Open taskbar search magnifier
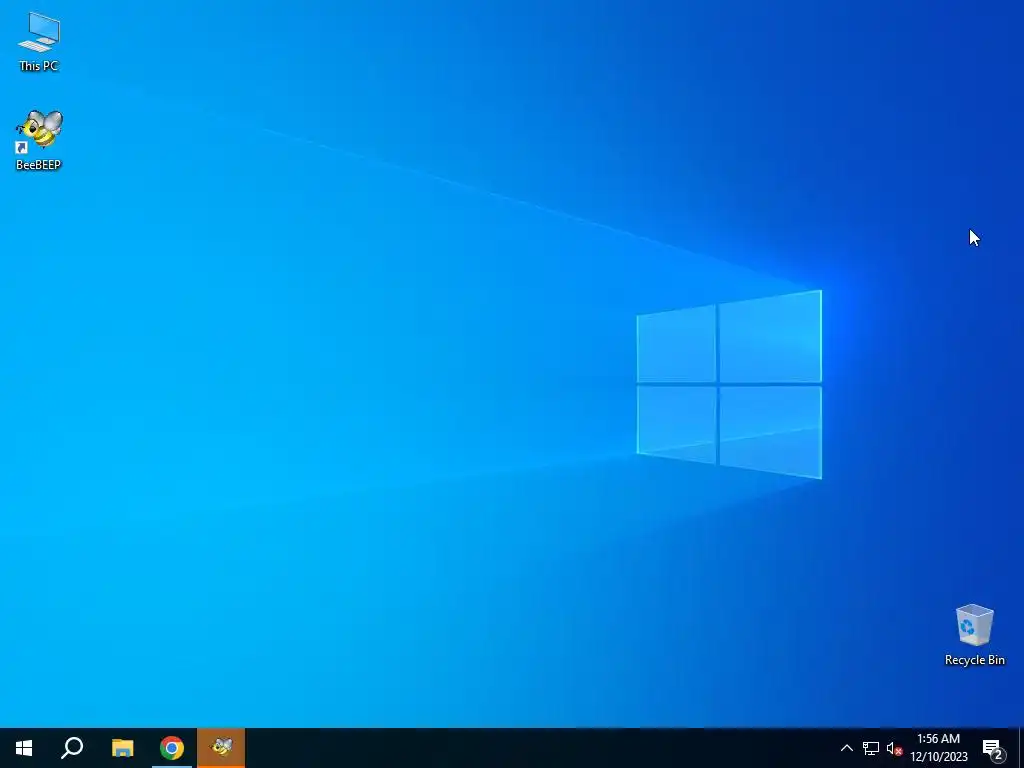Viewport: 1024px width, 768px height. click(72, 748)
